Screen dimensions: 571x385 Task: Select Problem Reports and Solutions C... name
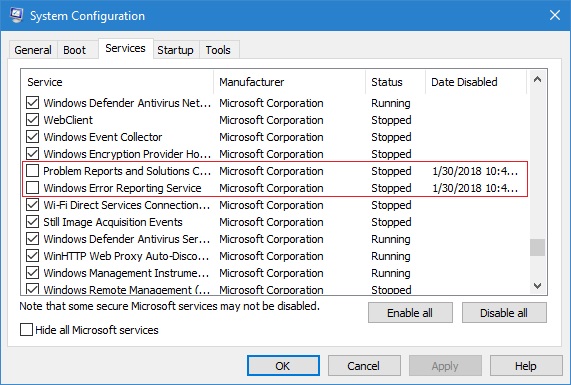click(x=127, y=171)
